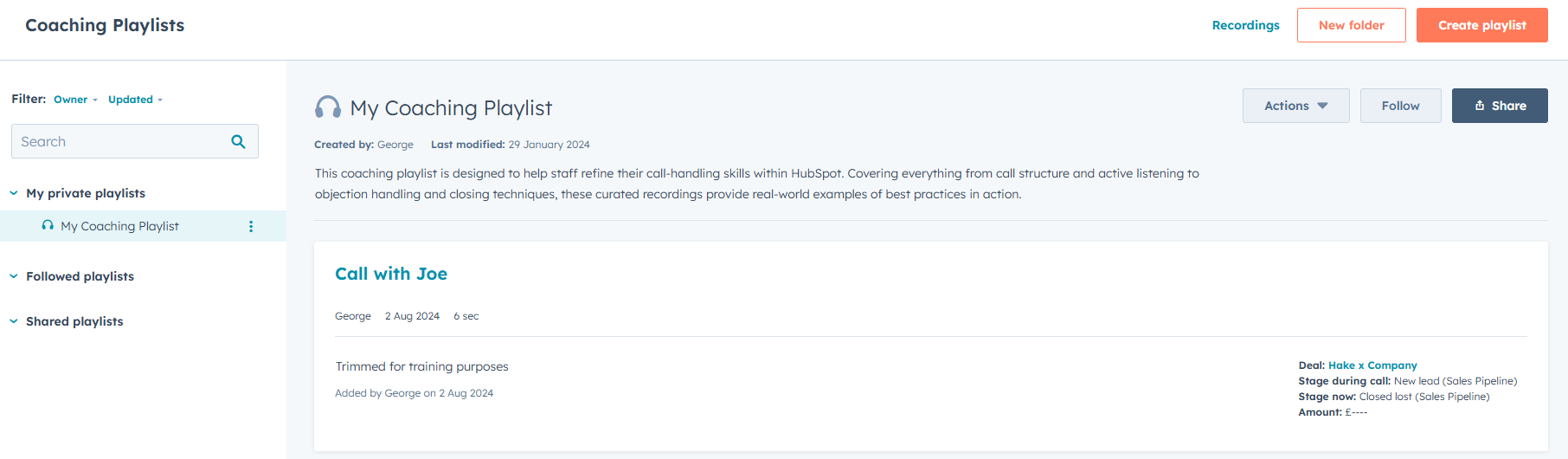Open the three-dot menu beside My Coaching Playlist
This screenshot has width=1568, height=459.
251,226
